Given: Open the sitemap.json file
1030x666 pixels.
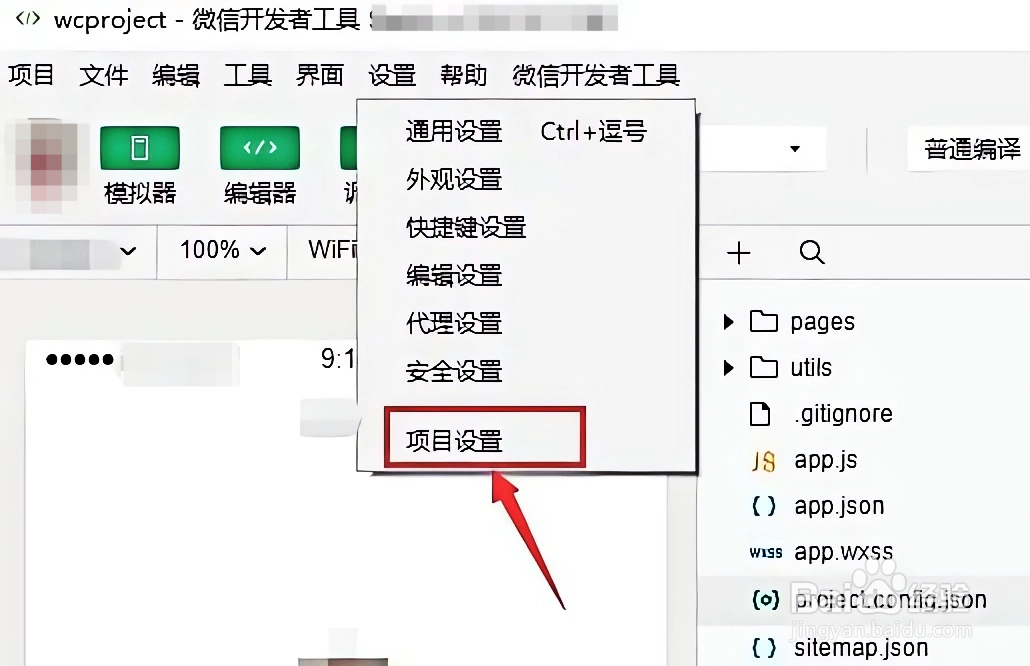Looking at the screenshot, I should click(x=861, y=648).
